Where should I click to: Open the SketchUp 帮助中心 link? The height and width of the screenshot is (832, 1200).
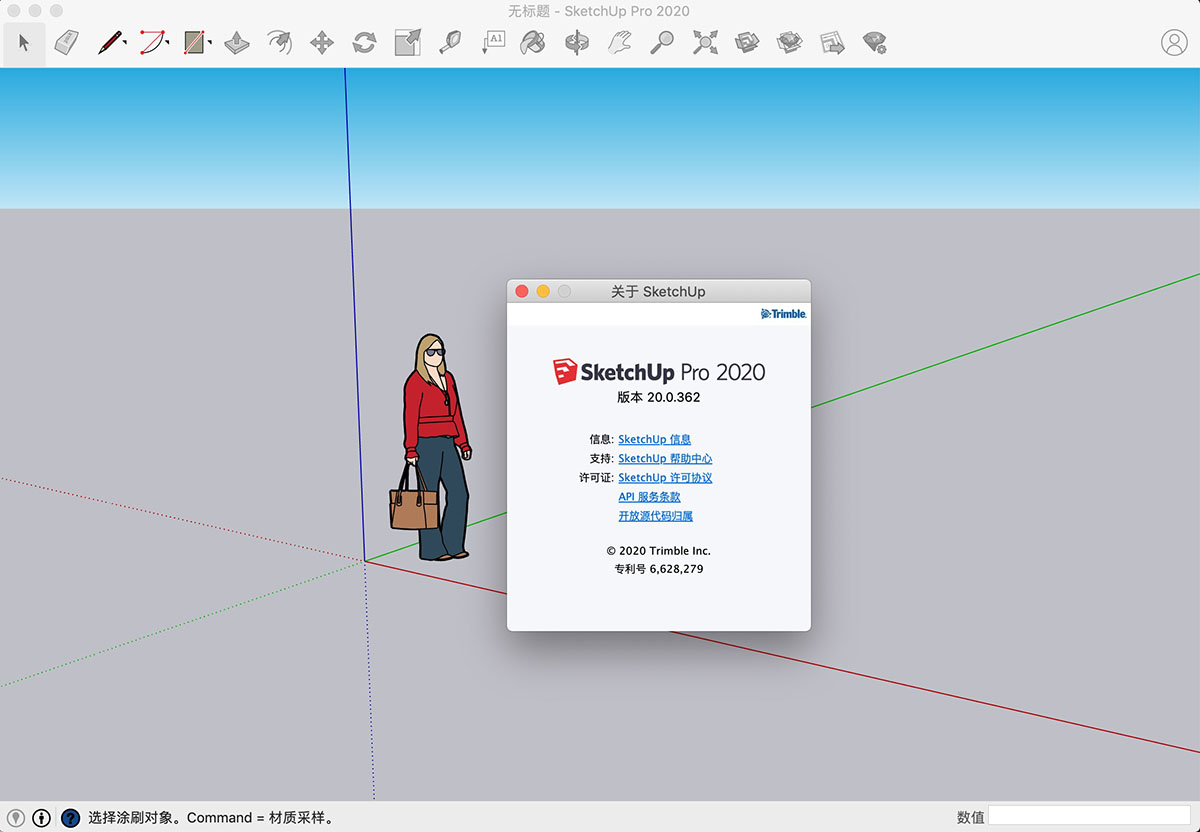click(665, 458)
